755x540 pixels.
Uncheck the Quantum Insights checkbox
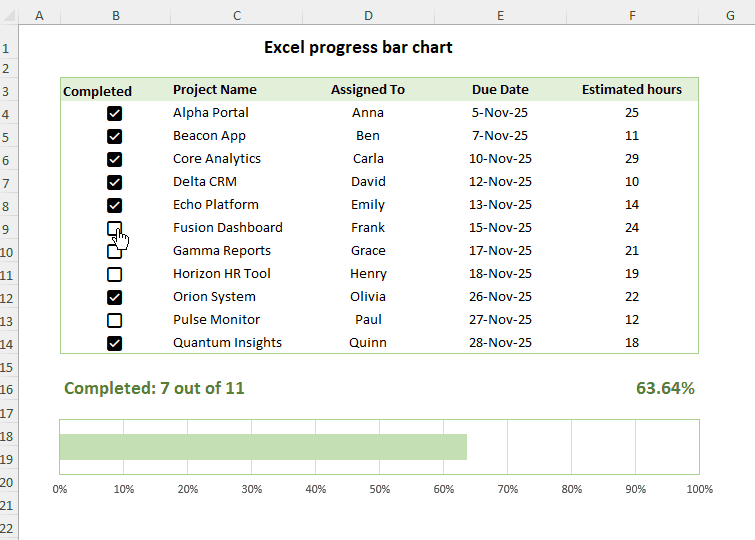tap(115, 343)
